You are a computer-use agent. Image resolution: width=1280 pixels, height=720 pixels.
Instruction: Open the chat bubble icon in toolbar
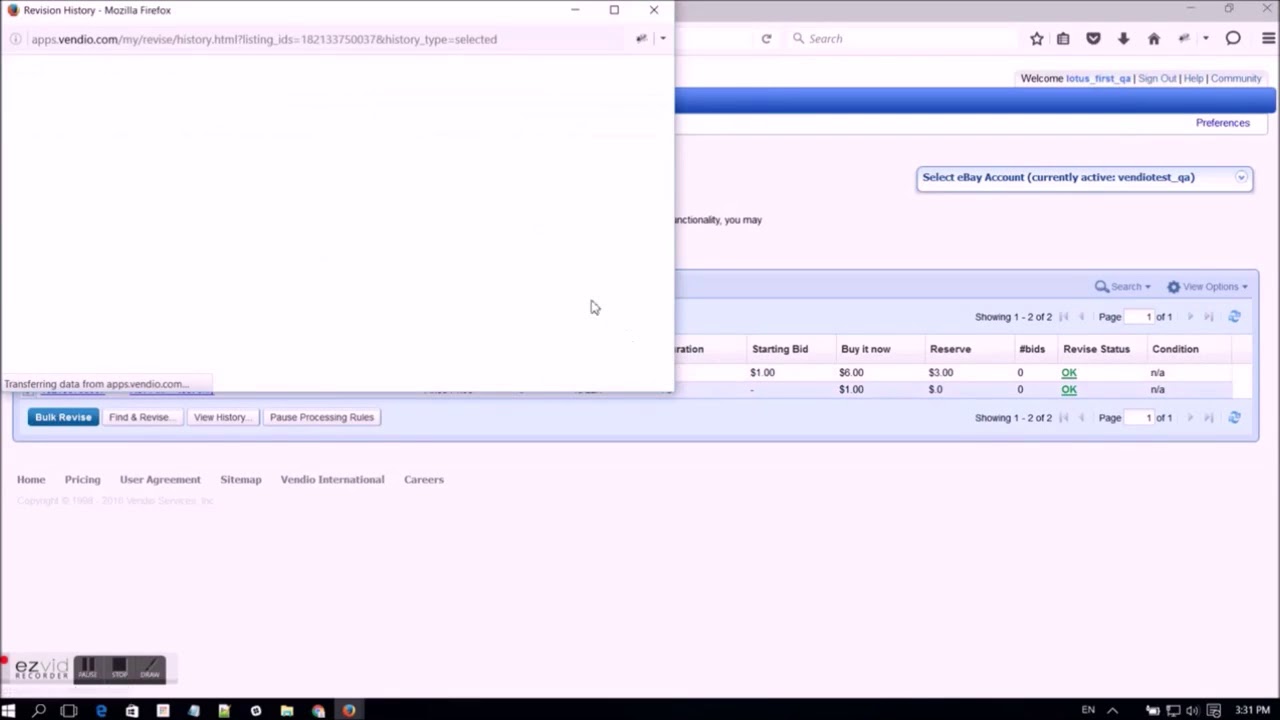[x=1233, y=38]
